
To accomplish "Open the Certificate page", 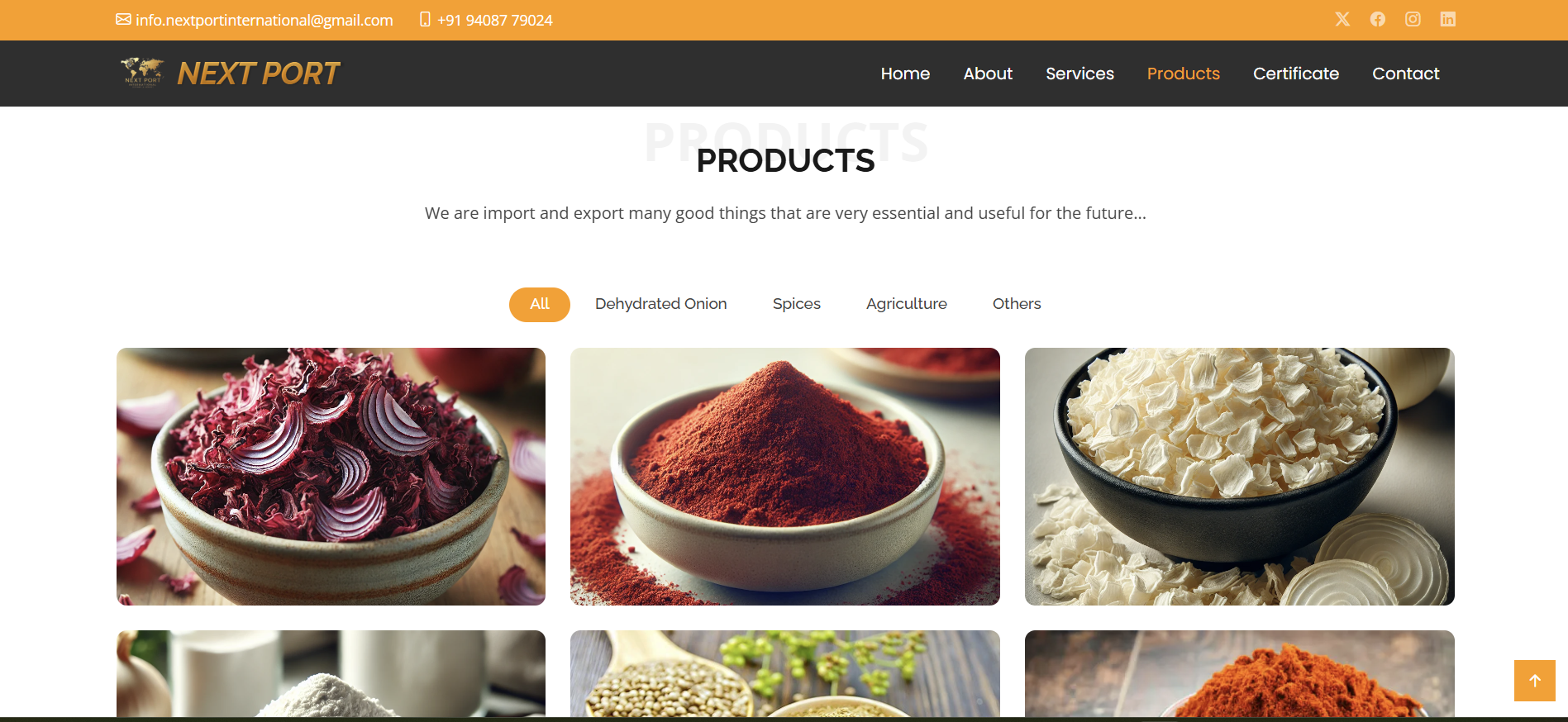I will pos(1296,74).
